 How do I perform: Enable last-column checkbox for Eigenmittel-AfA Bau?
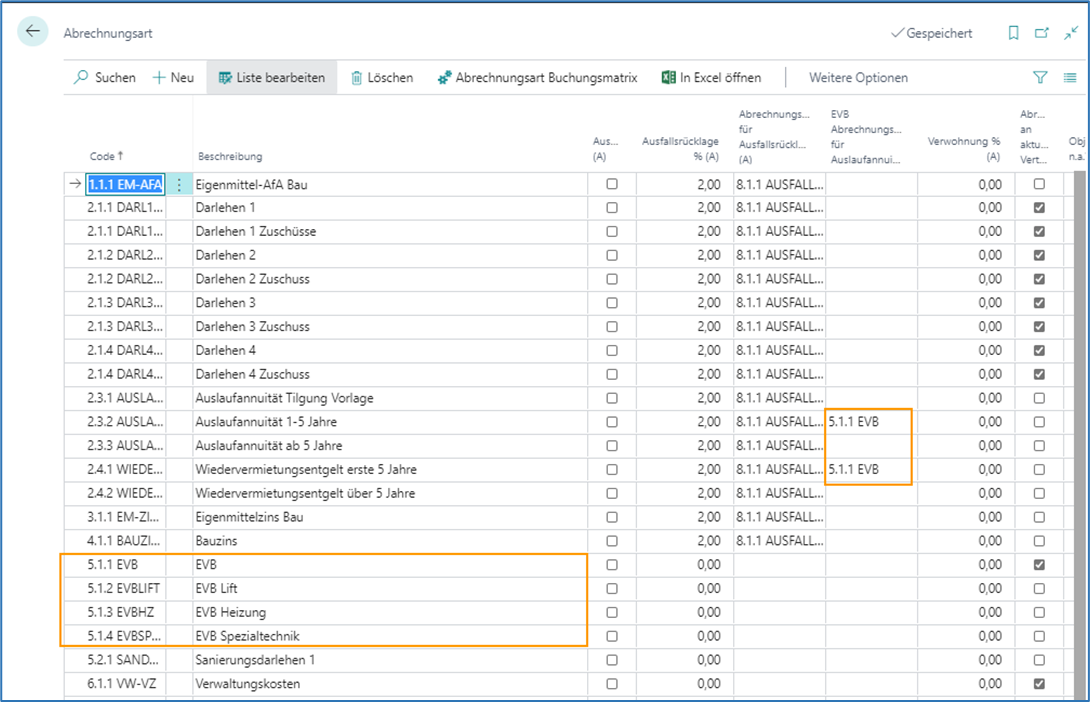tap(1039, 184)
